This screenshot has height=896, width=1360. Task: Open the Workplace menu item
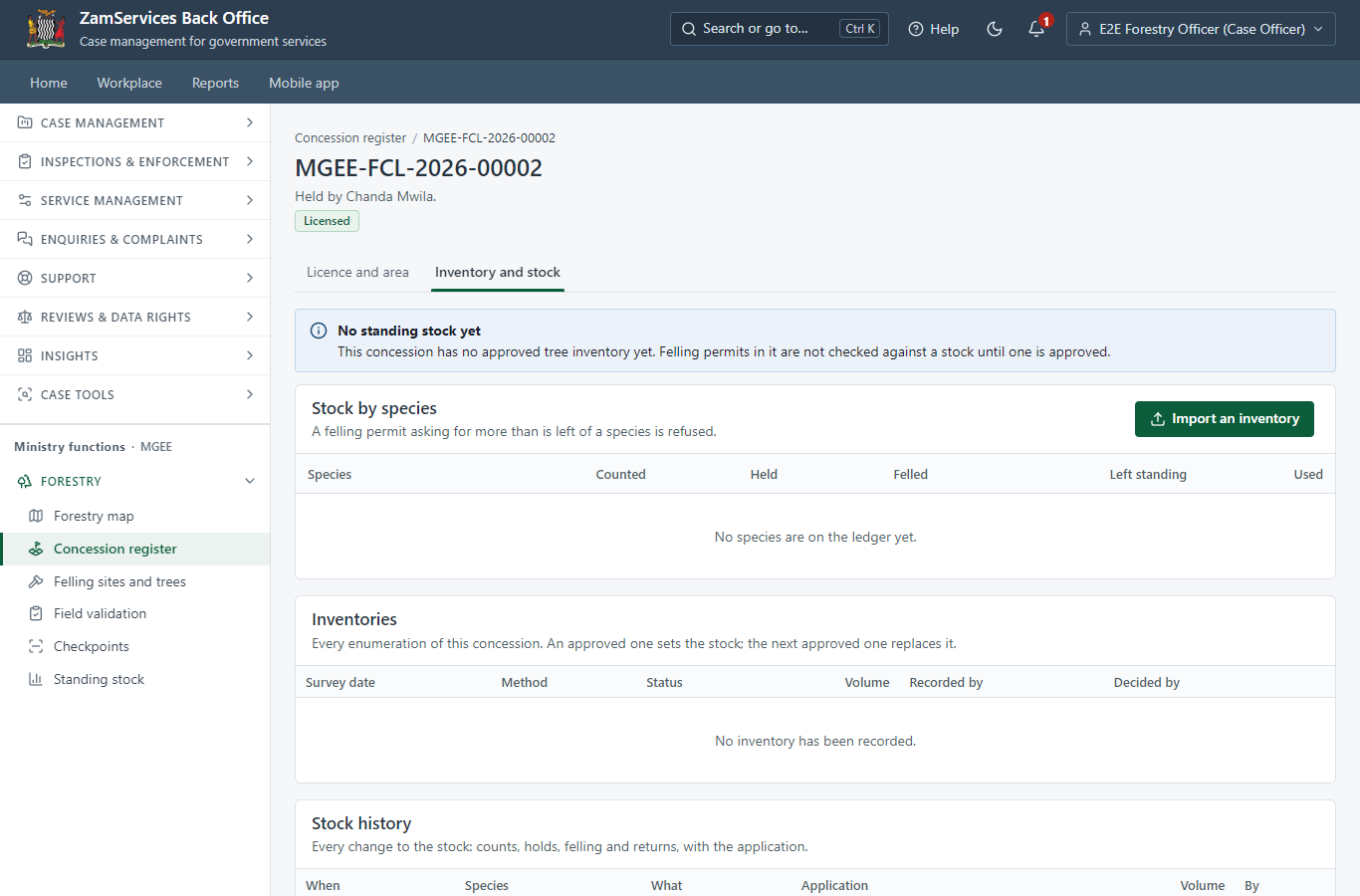pos(129,83)
